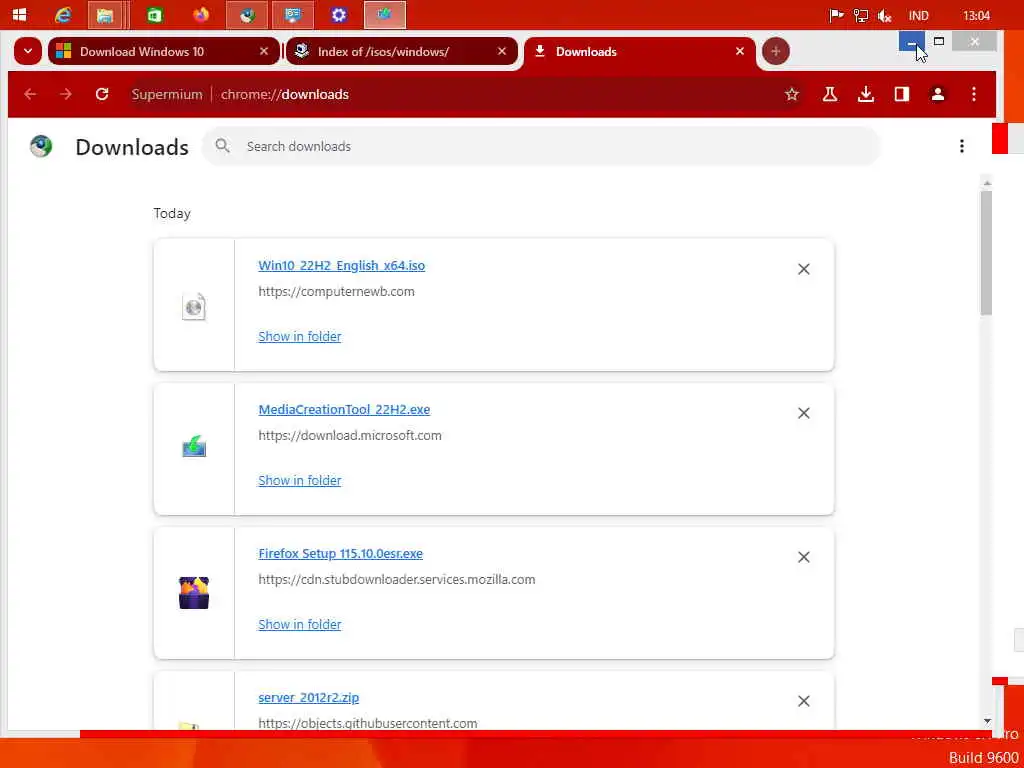This screenshot has width=1024, height=768.
Task: Show Win10_22H2_English_x64.iso in folder
Action: click(300, 336)
